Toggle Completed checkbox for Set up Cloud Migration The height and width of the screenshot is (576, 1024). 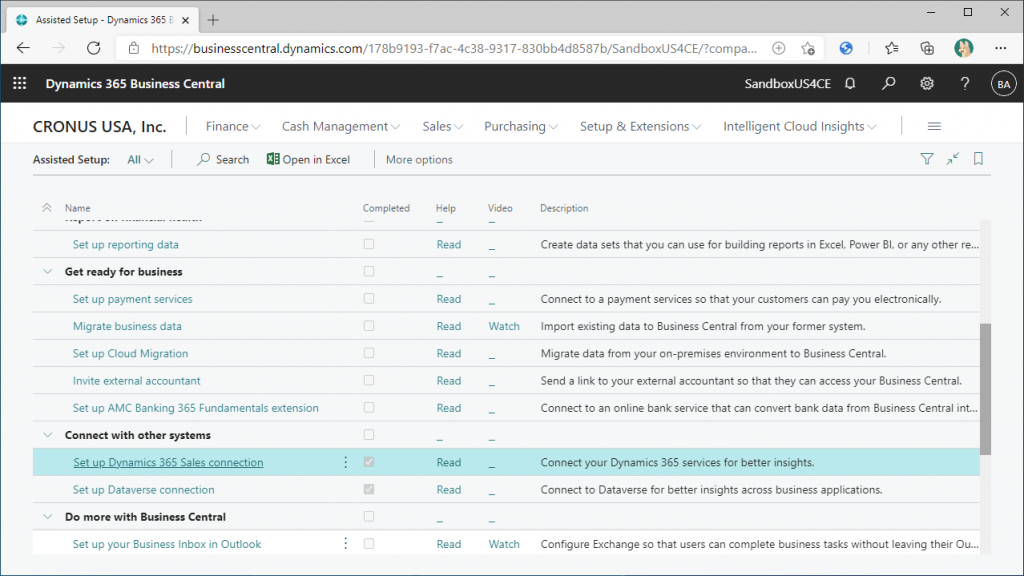[x=369, y=353]
